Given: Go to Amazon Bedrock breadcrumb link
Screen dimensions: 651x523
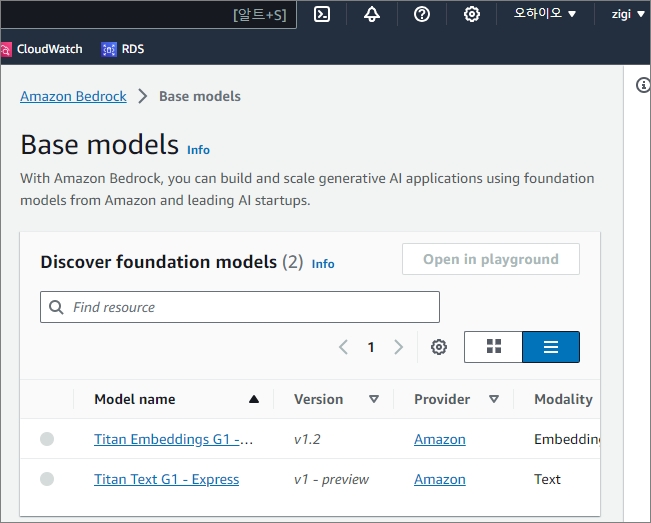Looking at the screenshot, I should coord(73,96).
